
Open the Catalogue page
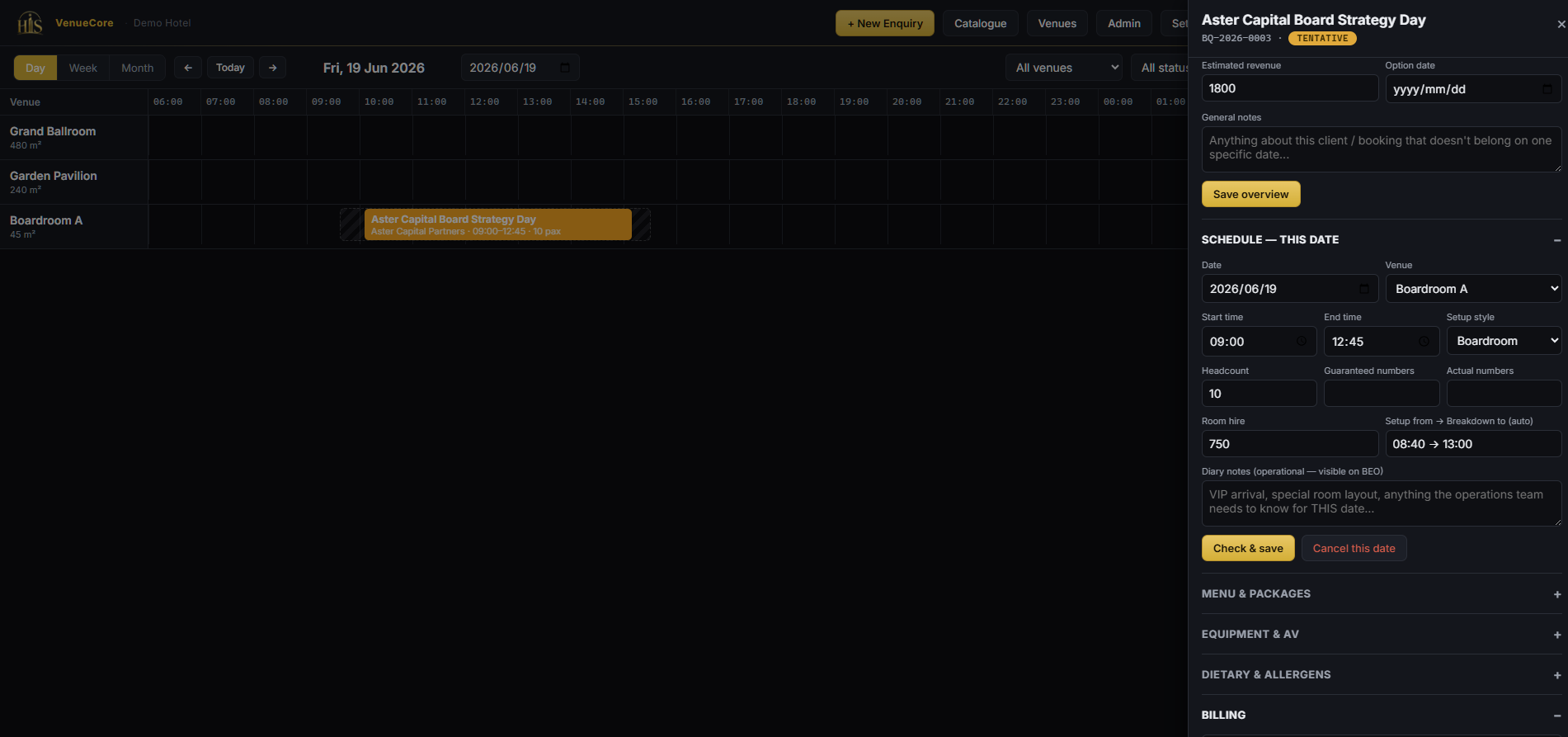[x=980, y=23]
